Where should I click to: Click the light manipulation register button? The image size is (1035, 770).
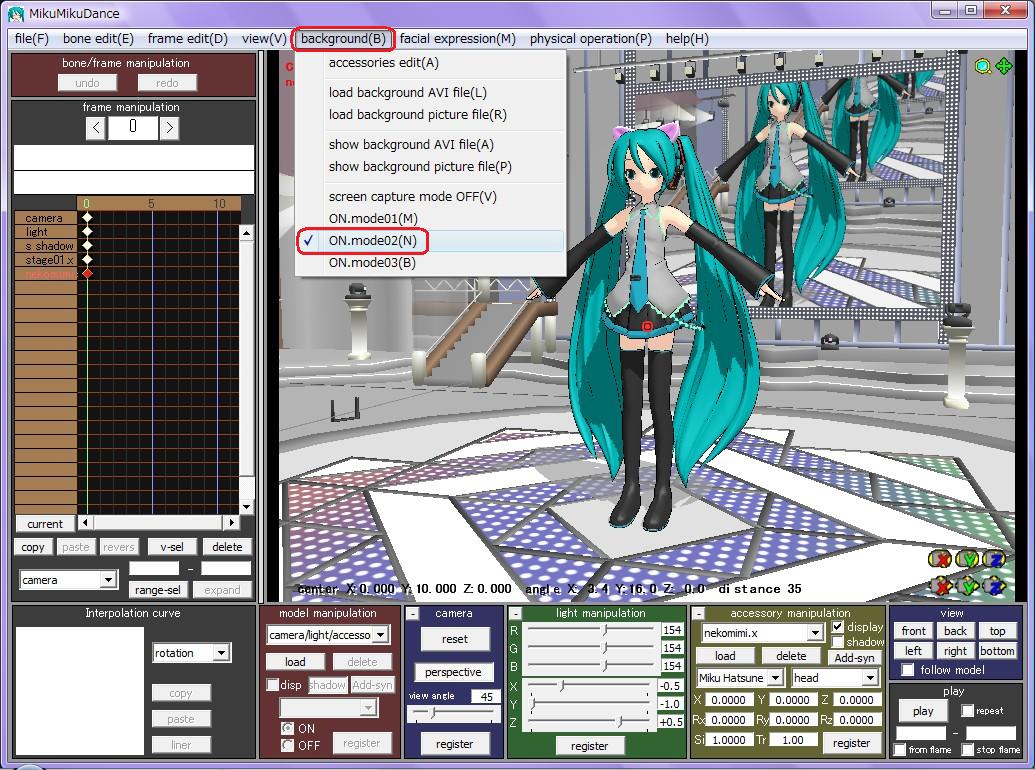coord(589,746)
